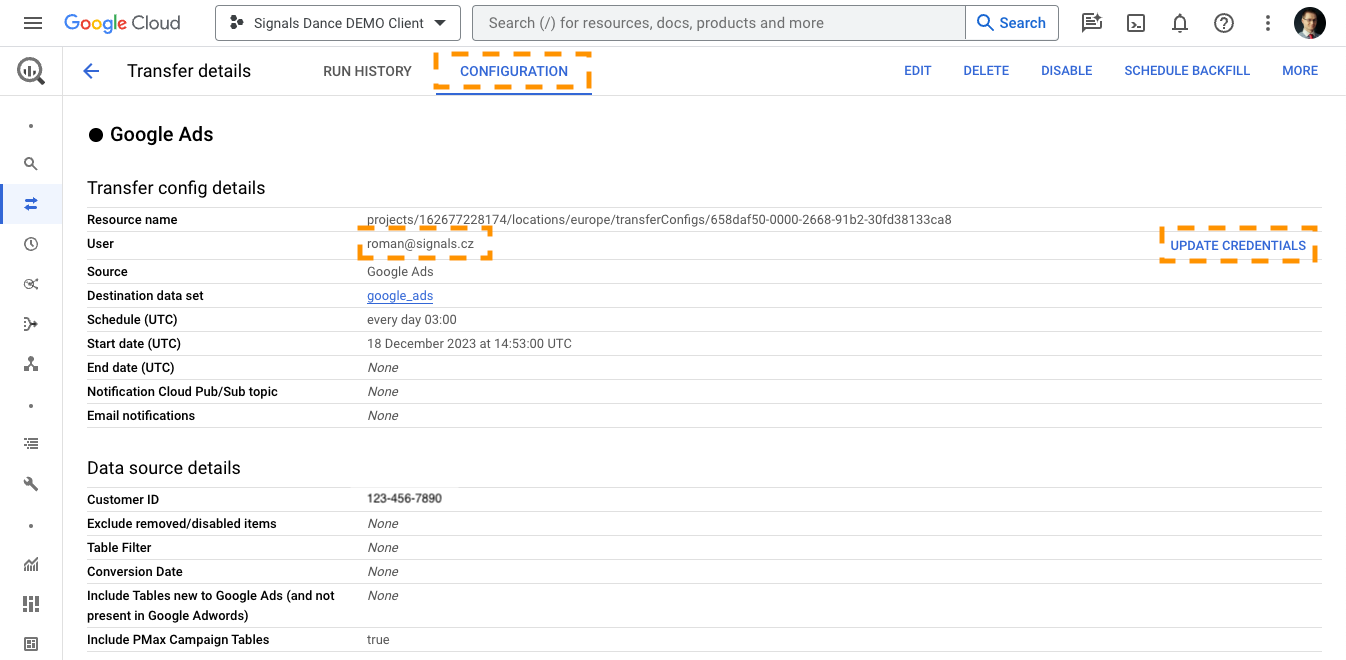Open the MORE actions menu
The width and height of the screenshot is (1346, 660).
pos(1300,71)
